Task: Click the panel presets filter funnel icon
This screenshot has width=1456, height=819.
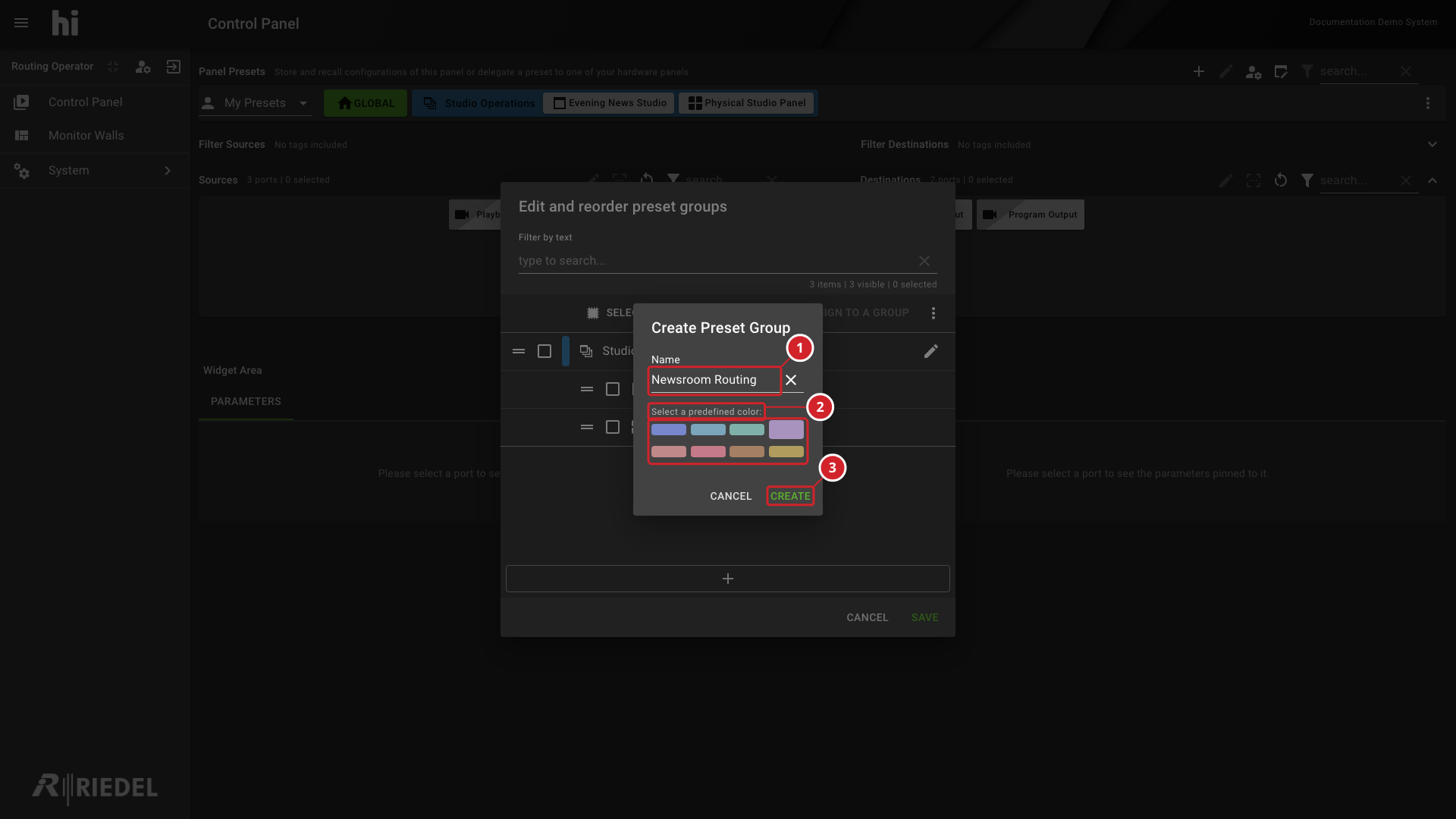Action: (1307, 71)
